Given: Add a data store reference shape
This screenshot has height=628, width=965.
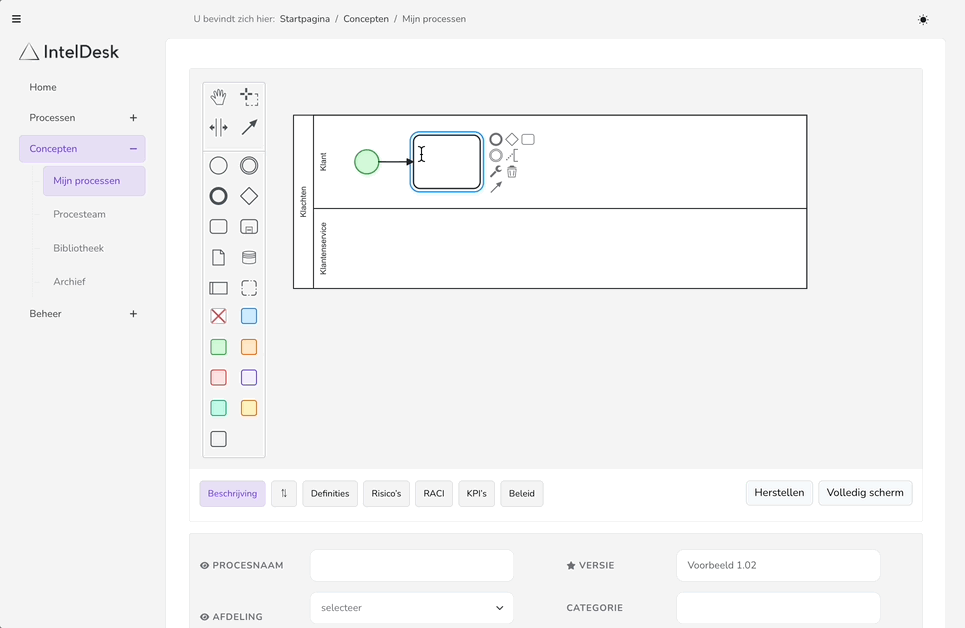Looking at the screenshot, I should (249, 257).
